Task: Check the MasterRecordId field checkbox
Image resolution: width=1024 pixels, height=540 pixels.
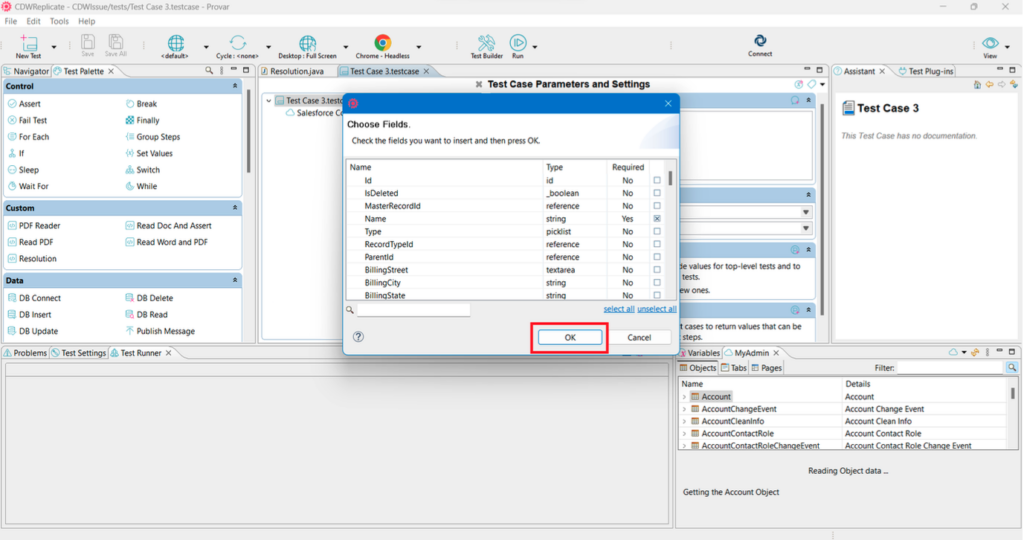Action: click(657, 206)
